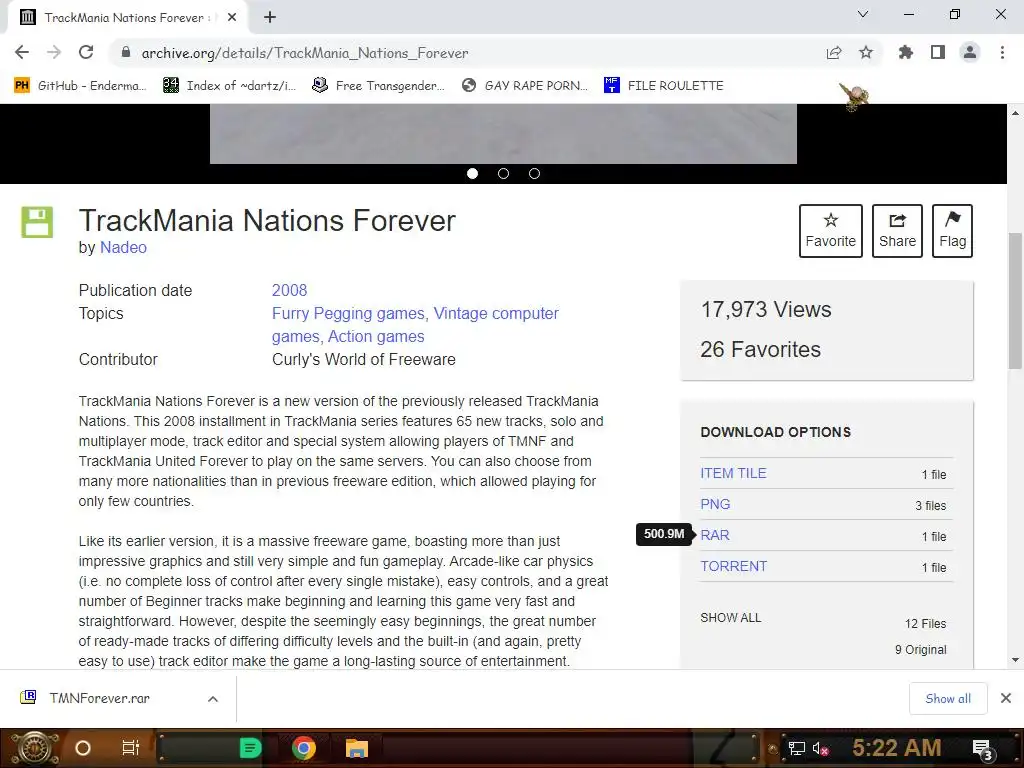Open downloaded TMNForever.rar file
This screenshot has width=1024, height=768.
[99, 698]
